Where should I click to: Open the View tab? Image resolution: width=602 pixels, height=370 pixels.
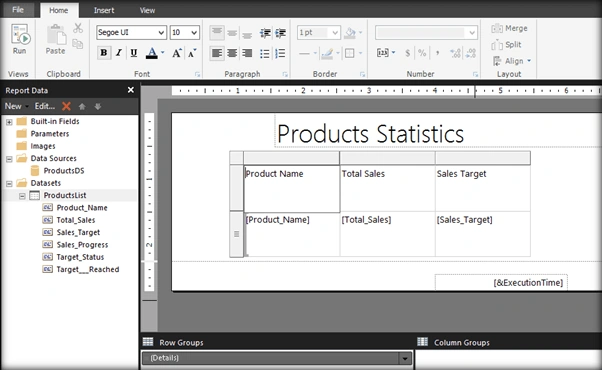(x=147, y=10)
